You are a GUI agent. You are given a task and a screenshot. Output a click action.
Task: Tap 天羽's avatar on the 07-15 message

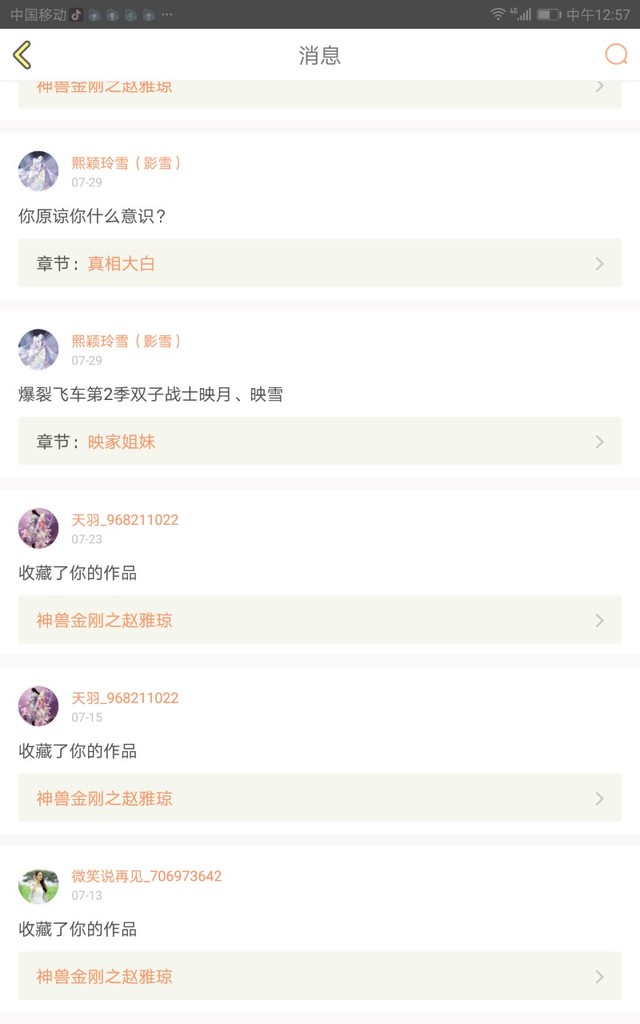coord(38,706)
